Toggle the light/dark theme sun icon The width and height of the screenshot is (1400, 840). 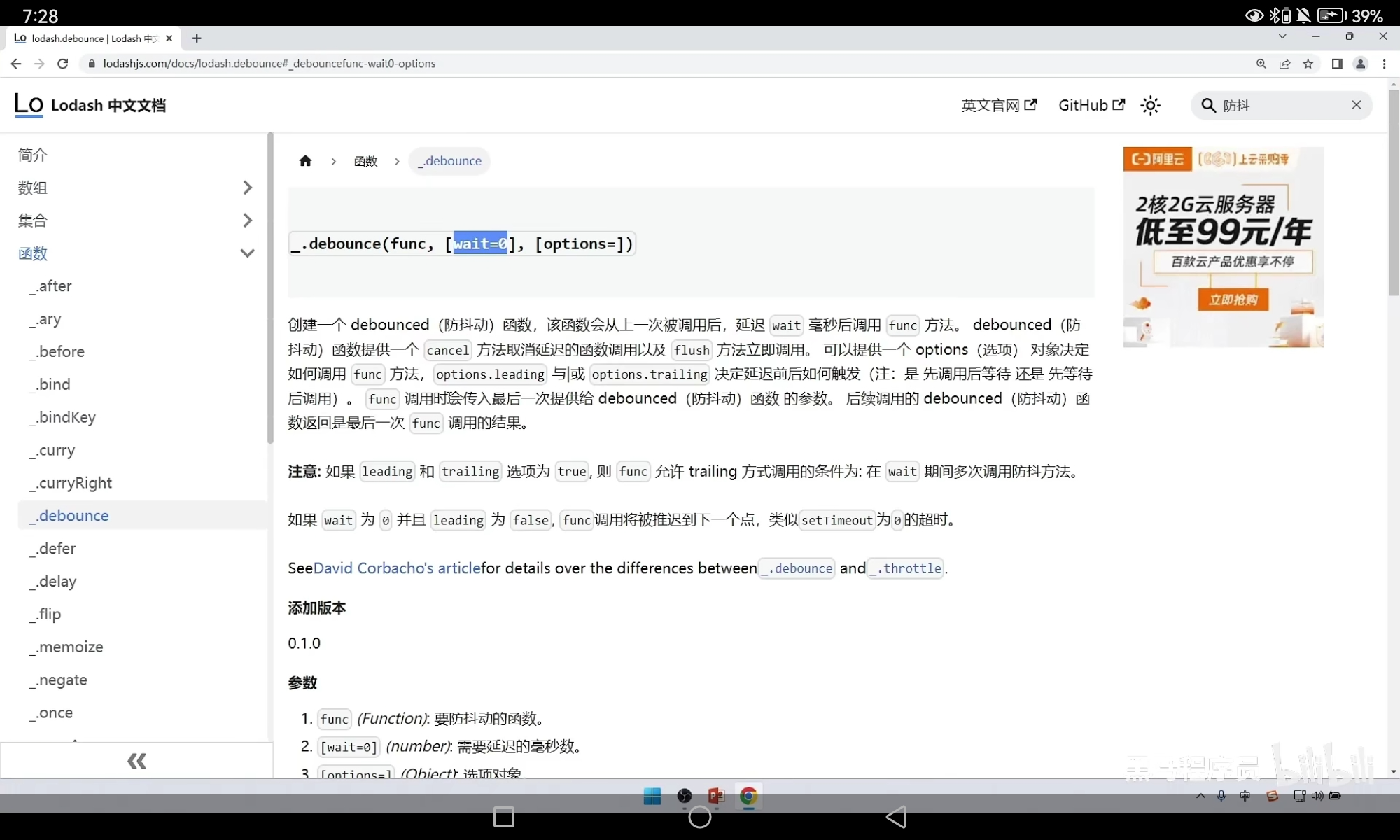[x=1150, y=105]
